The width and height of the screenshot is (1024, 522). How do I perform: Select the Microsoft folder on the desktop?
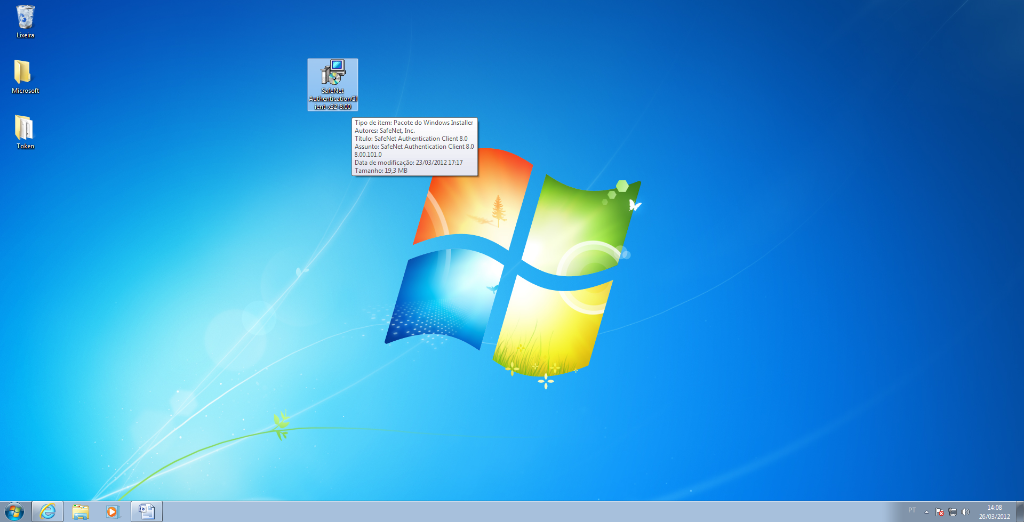tap(24, 72)
